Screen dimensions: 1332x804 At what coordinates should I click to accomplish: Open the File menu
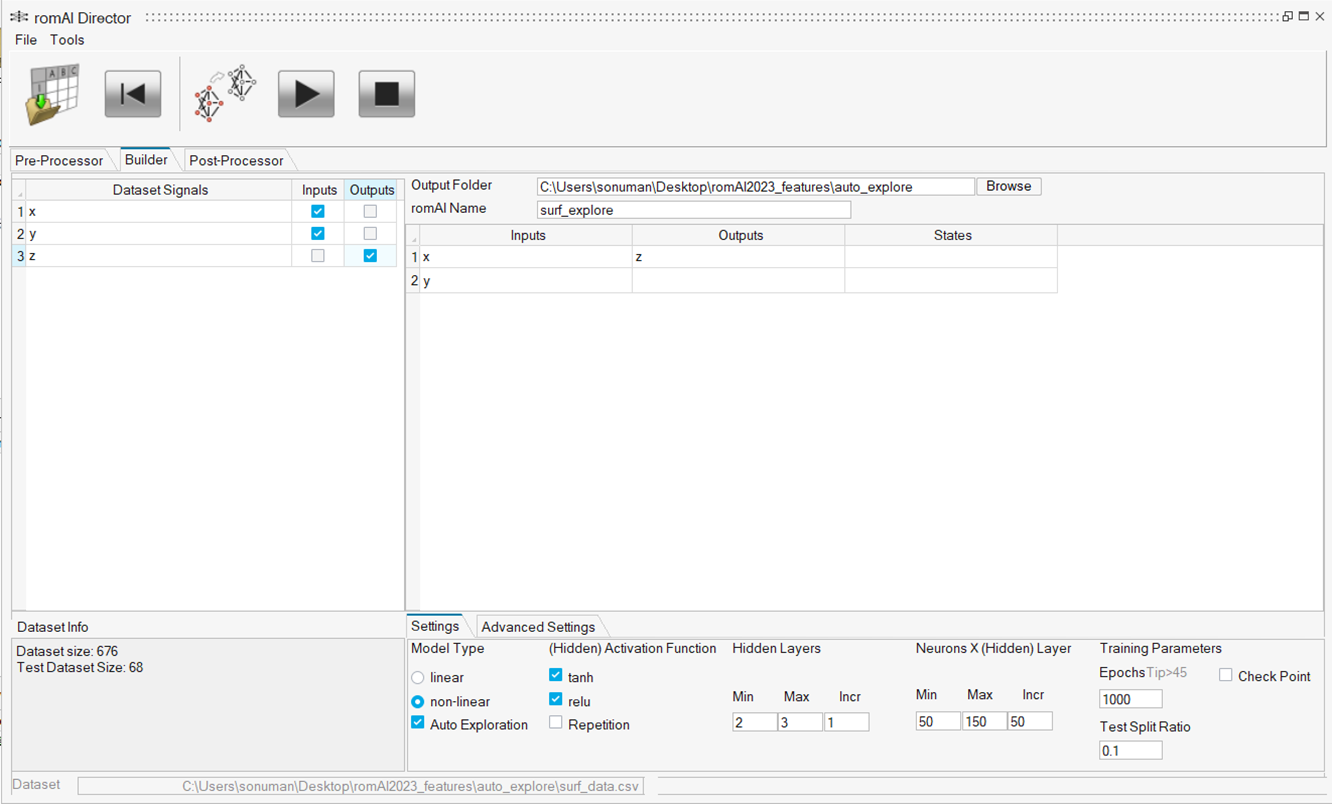[x=26, y=40]
